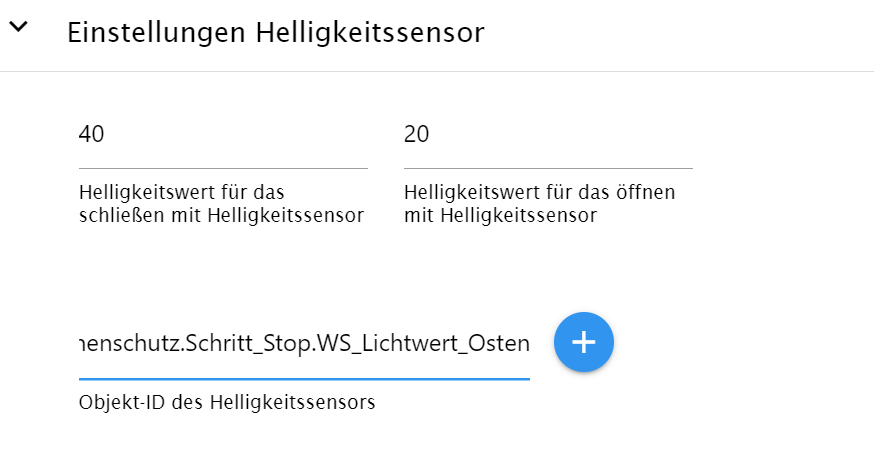This screenshot has height=453, width=874.
Task: Click label Helligkeitswert für das öffnen
Action: pos(541,192)
